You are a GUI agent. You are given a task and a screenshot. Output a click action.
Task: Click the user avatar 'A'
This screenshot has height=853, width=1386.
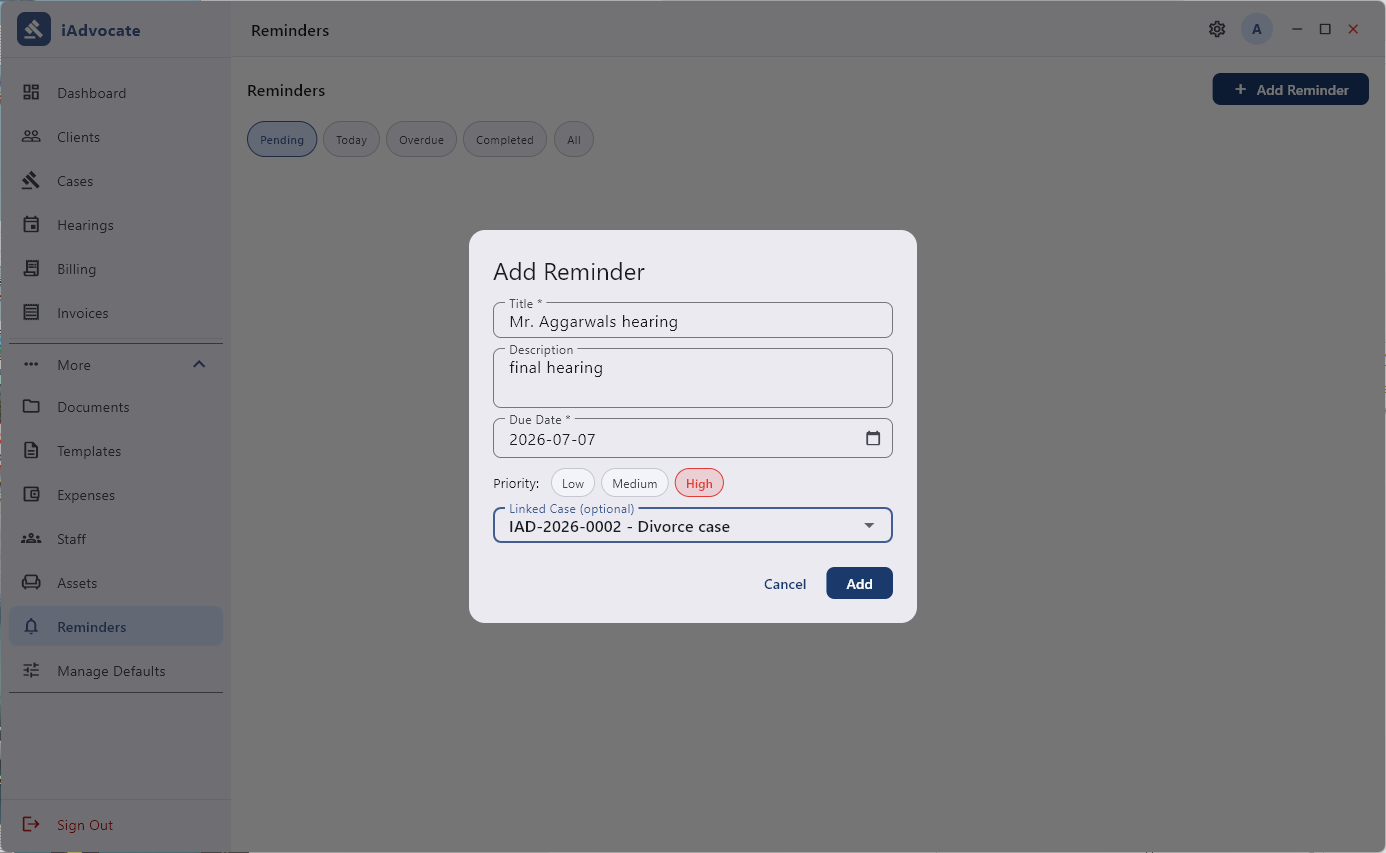[1257, 29]
